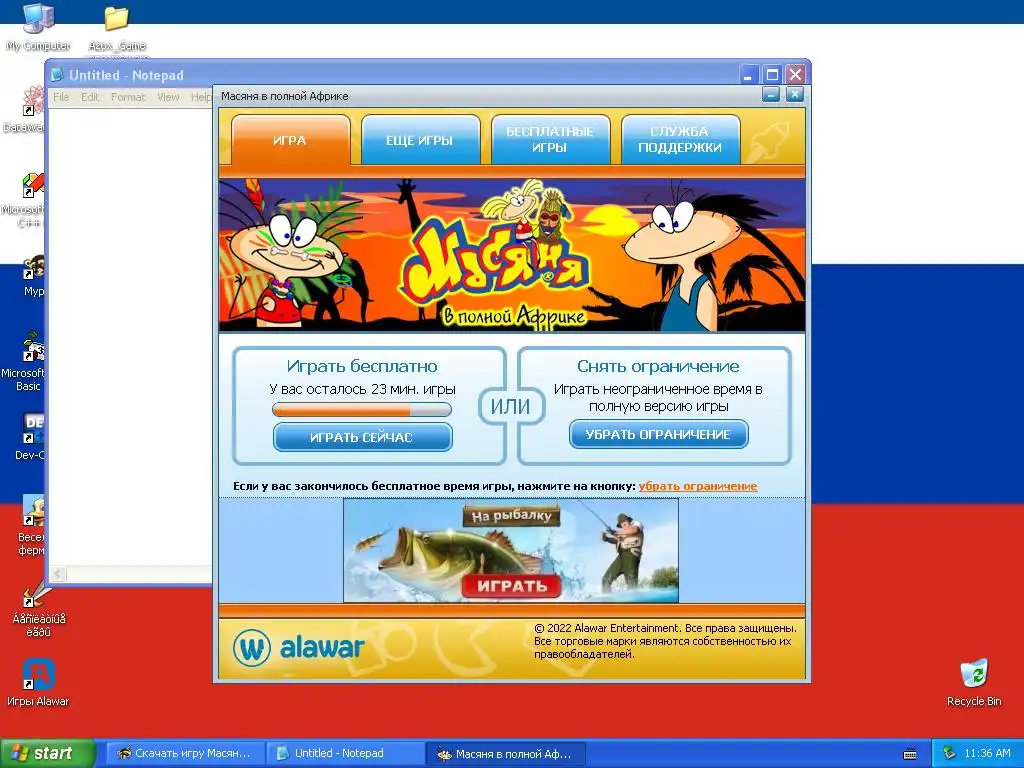Select the СЛУЖБА ПОДДЕРЖКИ tab
The image size is (1024, 768).
(x=680, y=140)
